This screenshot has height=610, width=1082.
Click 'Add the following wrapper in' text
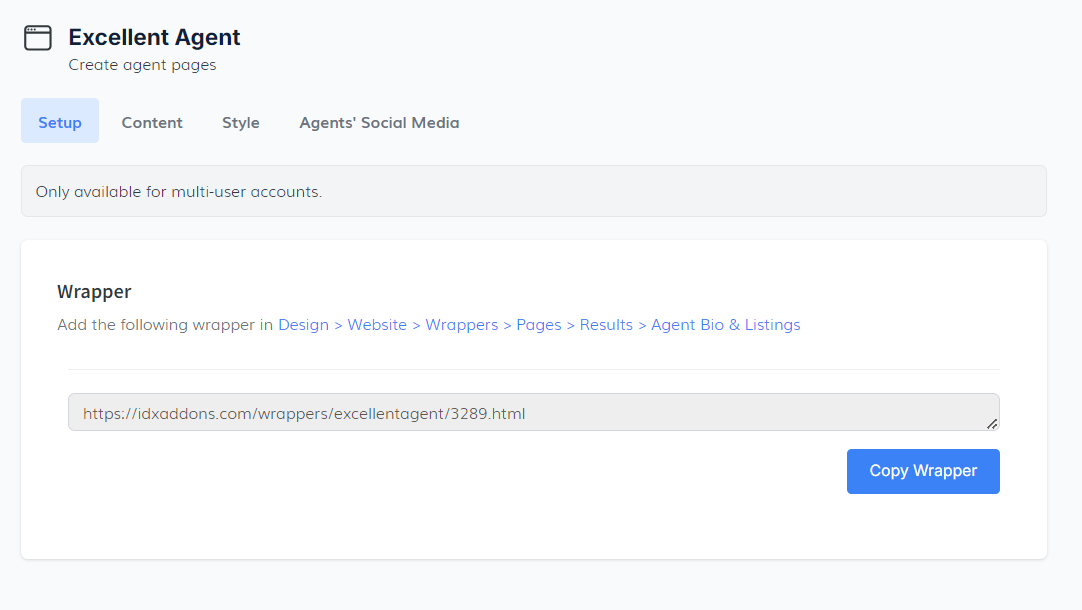[166, 324]
